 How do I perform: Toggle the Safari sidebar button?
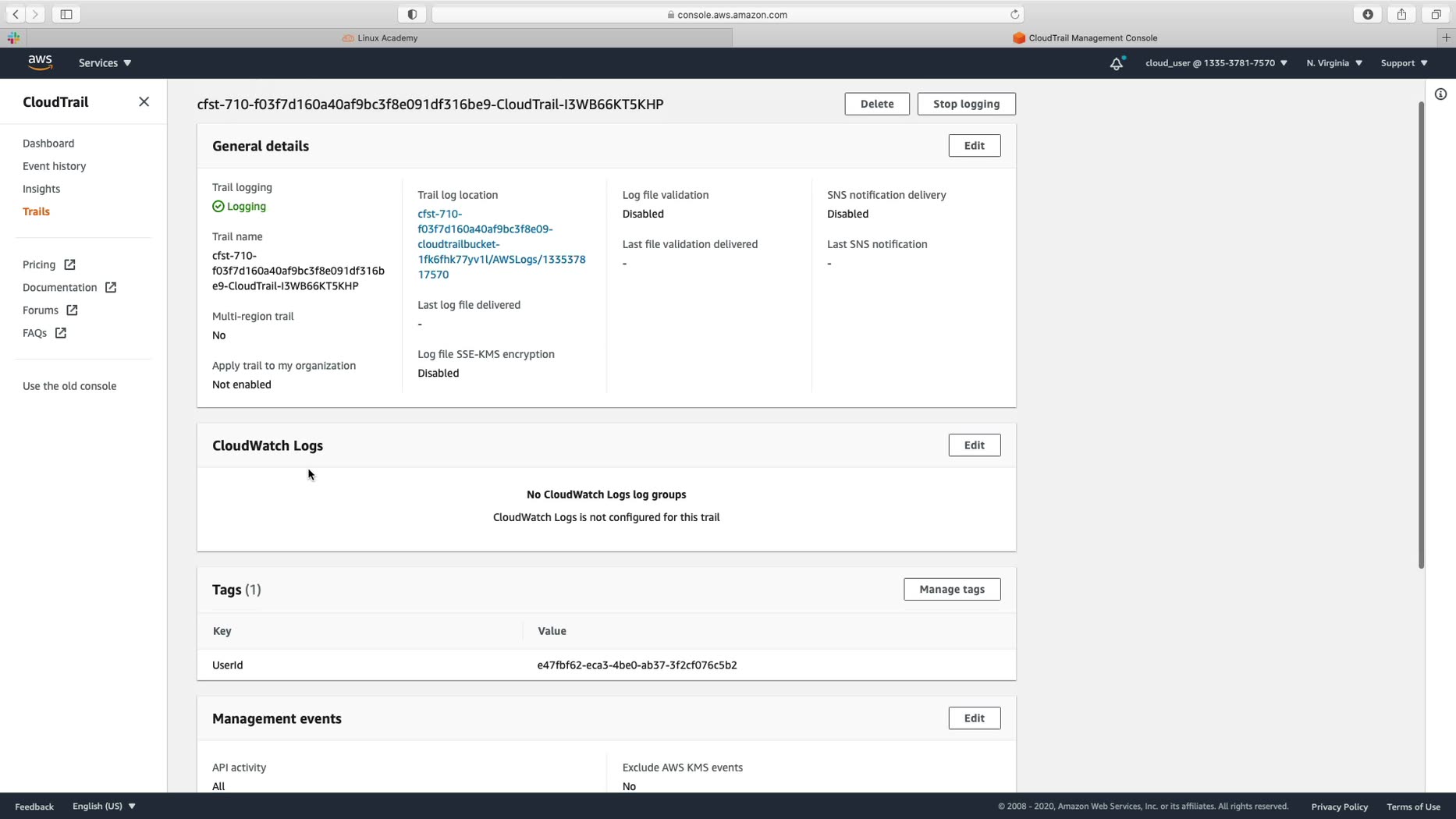pyautogui.click(x=66, y=14)
